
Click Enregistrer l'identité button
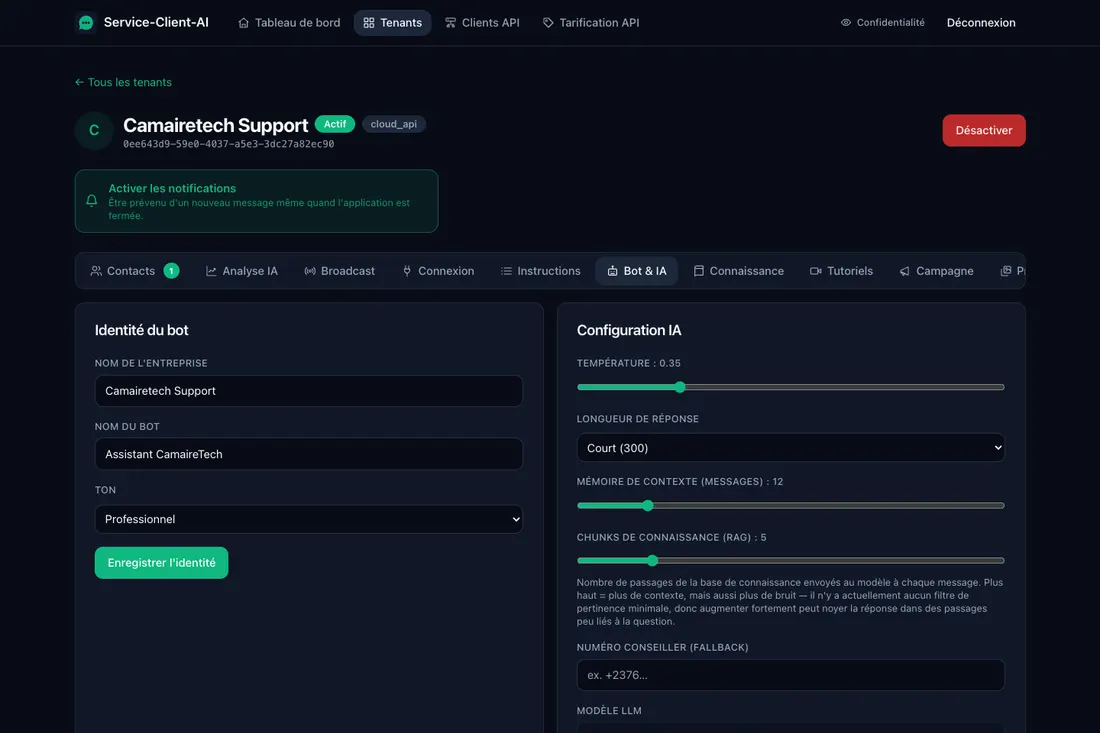point(161,563)
